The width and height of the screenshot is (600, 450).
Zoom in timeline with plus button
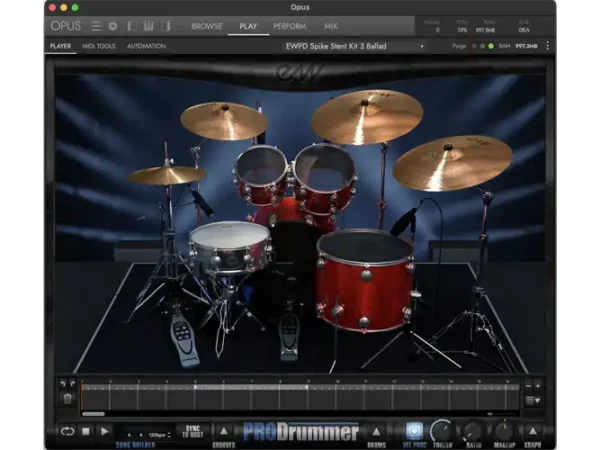point(538,386)
